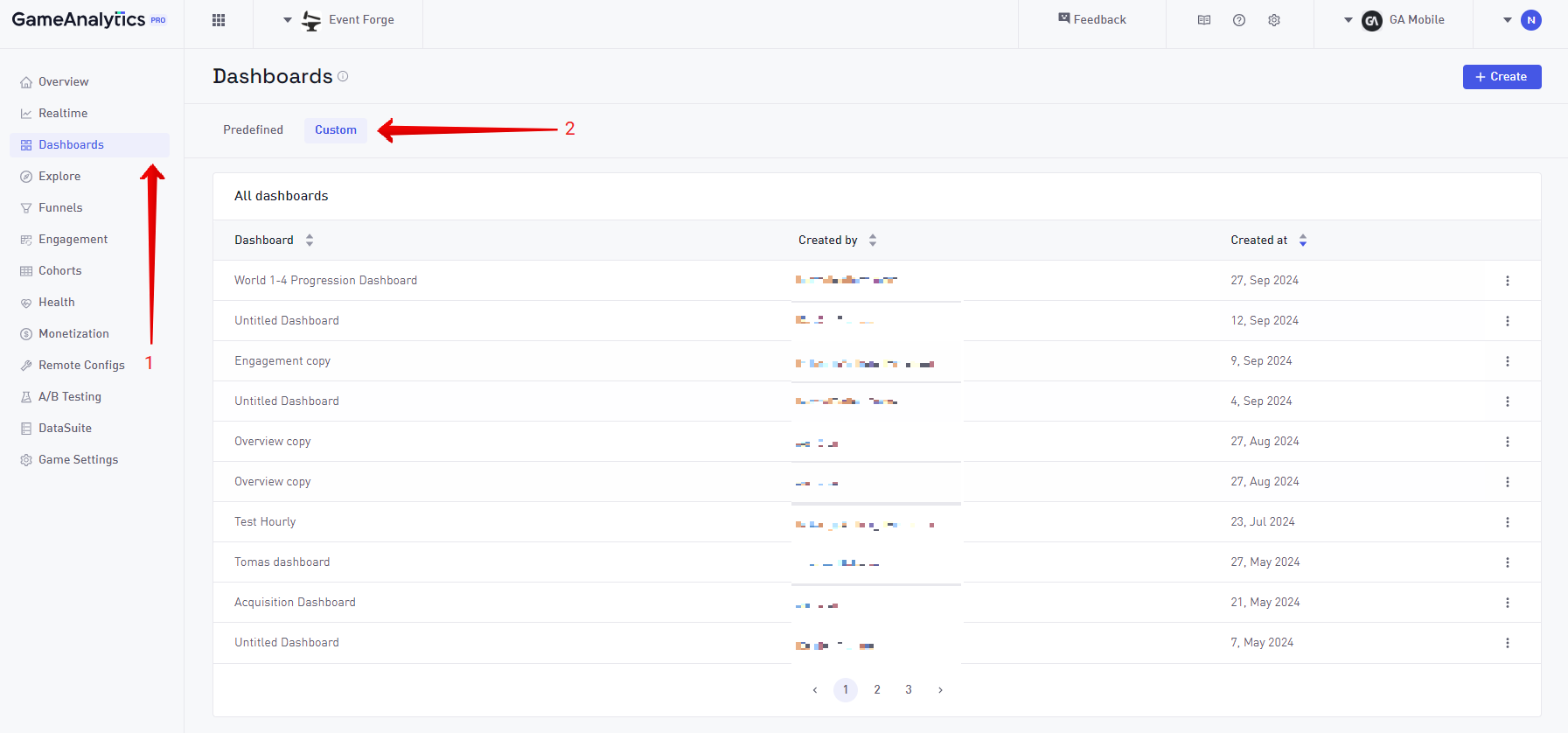Open options for Untitled Dashboard dated 7 May 2024
Image resolution: width=1568 pixels, height=733 pixels.
pyautogui.click(x=1507, y=643)
